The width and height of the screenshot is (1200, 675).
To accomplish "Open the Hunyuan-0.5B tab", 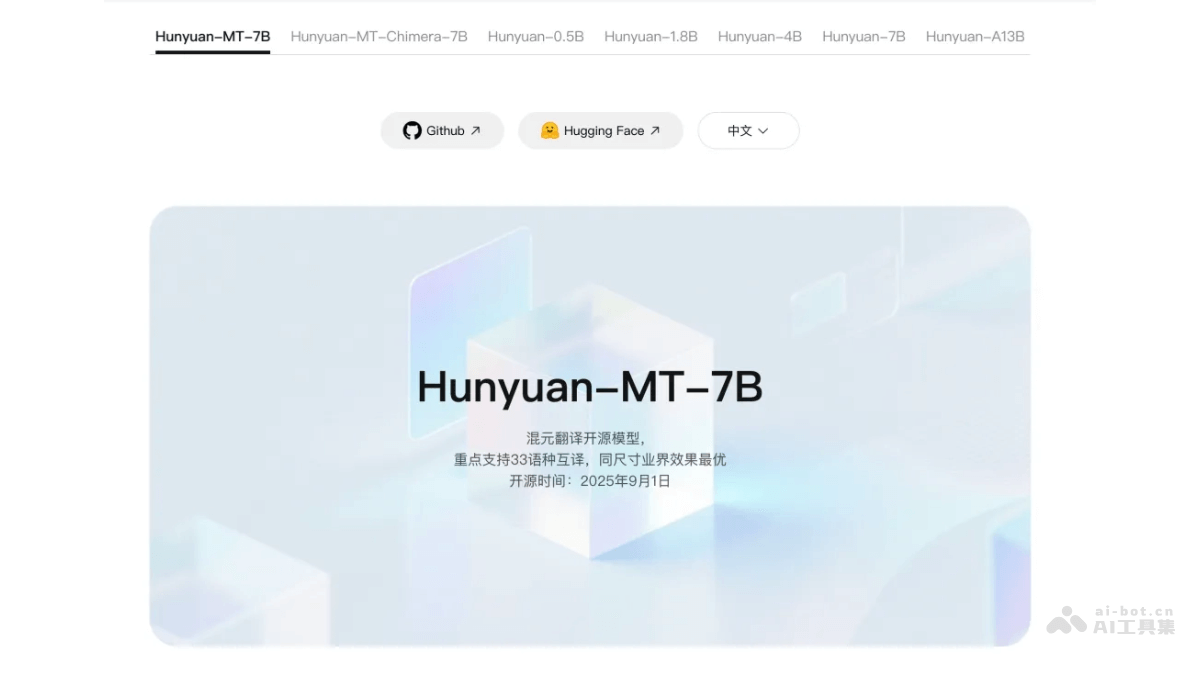I will 535,37.
